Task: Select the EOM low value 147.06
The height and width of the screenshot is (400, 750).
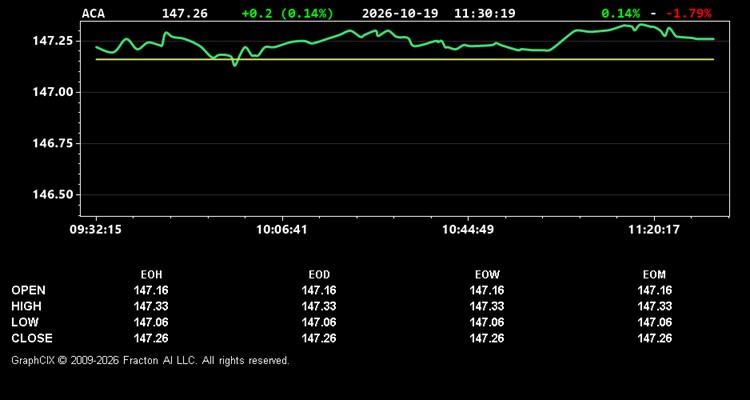Action: coord(655,322)
